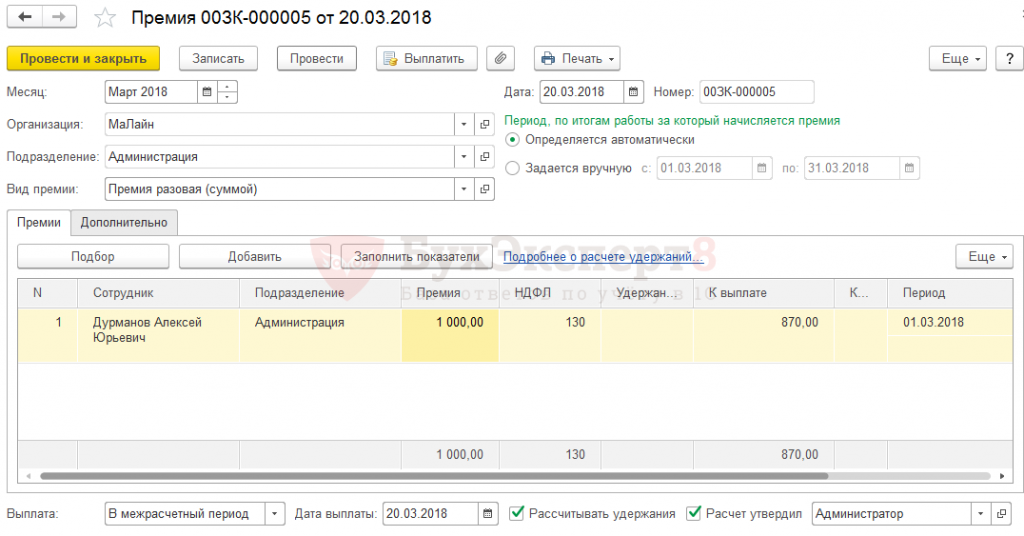Click the Сотрудник column header

[x=158, y=293]
